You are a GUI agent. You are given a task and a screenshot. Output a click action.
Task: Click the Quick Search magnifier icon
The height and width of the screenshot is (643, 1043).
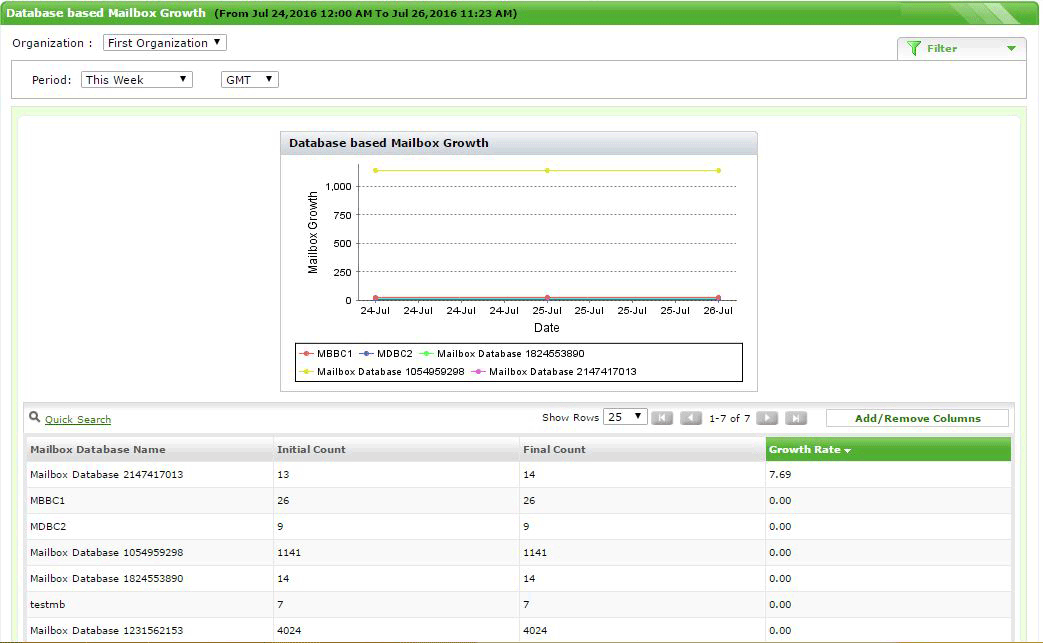35,417
